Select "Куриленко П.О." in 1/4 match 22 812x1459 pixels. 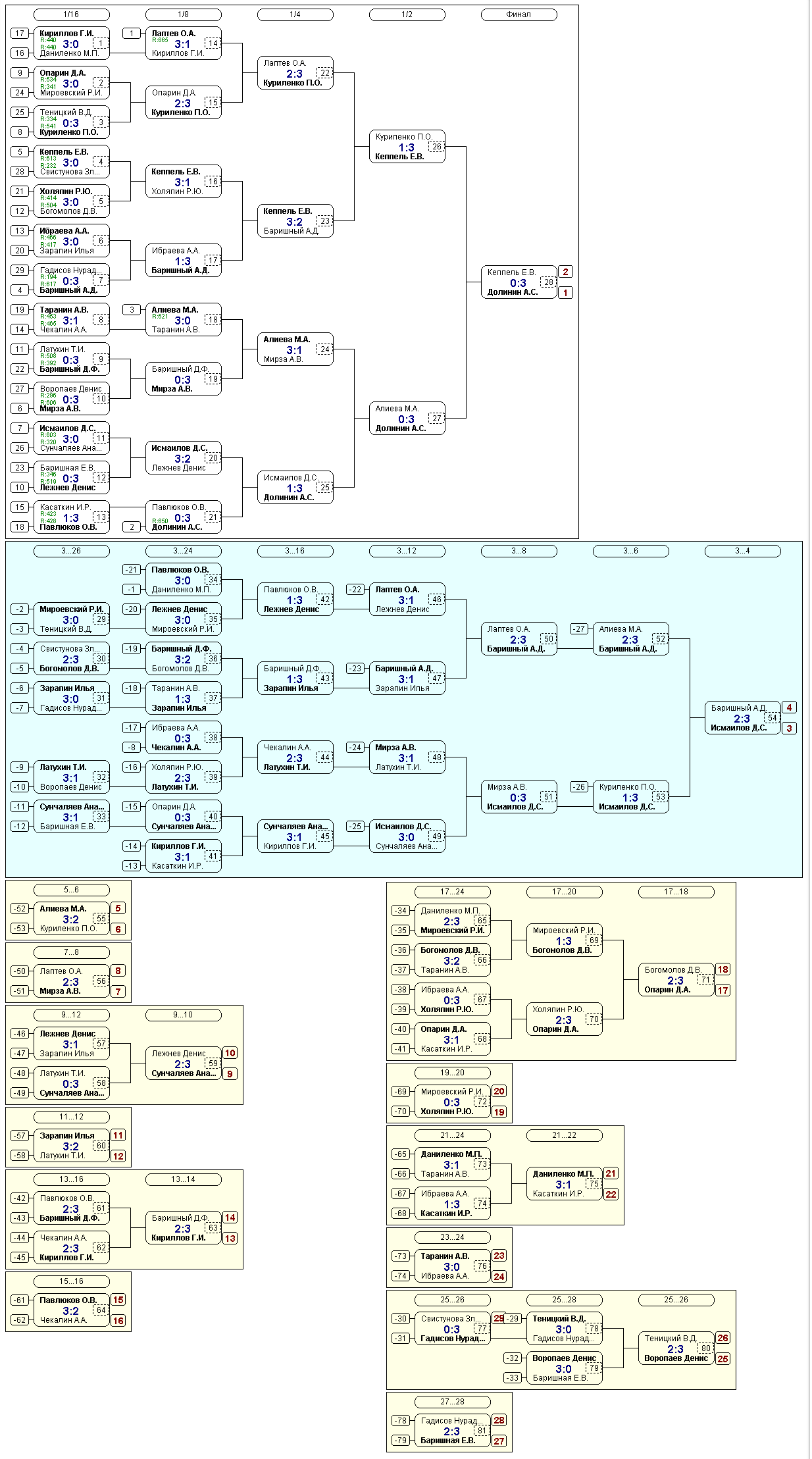(292, 83)
